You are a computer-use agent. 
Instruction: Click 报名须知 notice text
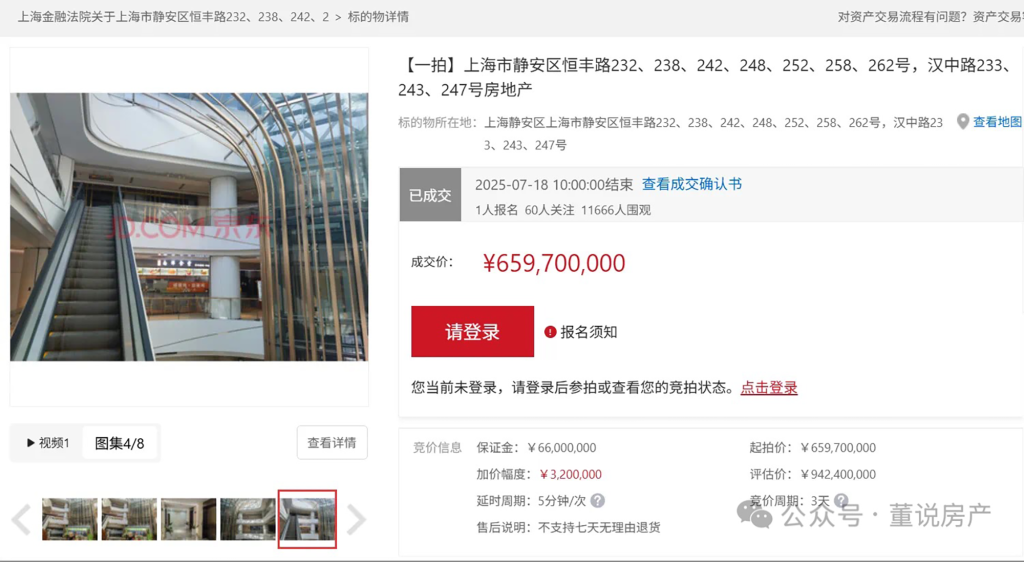pos(588,332)
